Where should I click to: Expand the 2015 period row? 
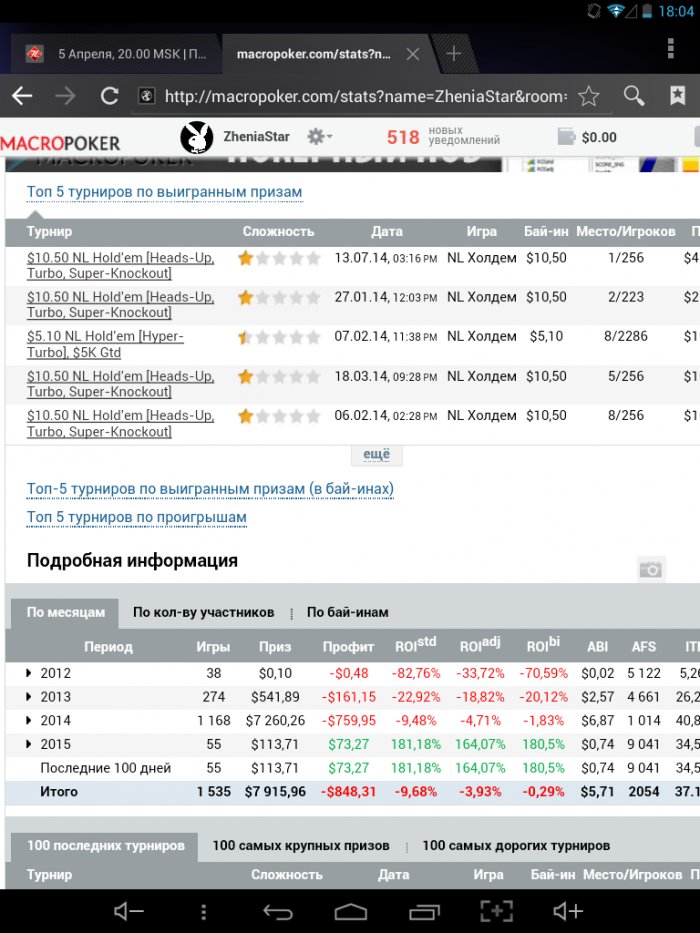tap(29, 744)
